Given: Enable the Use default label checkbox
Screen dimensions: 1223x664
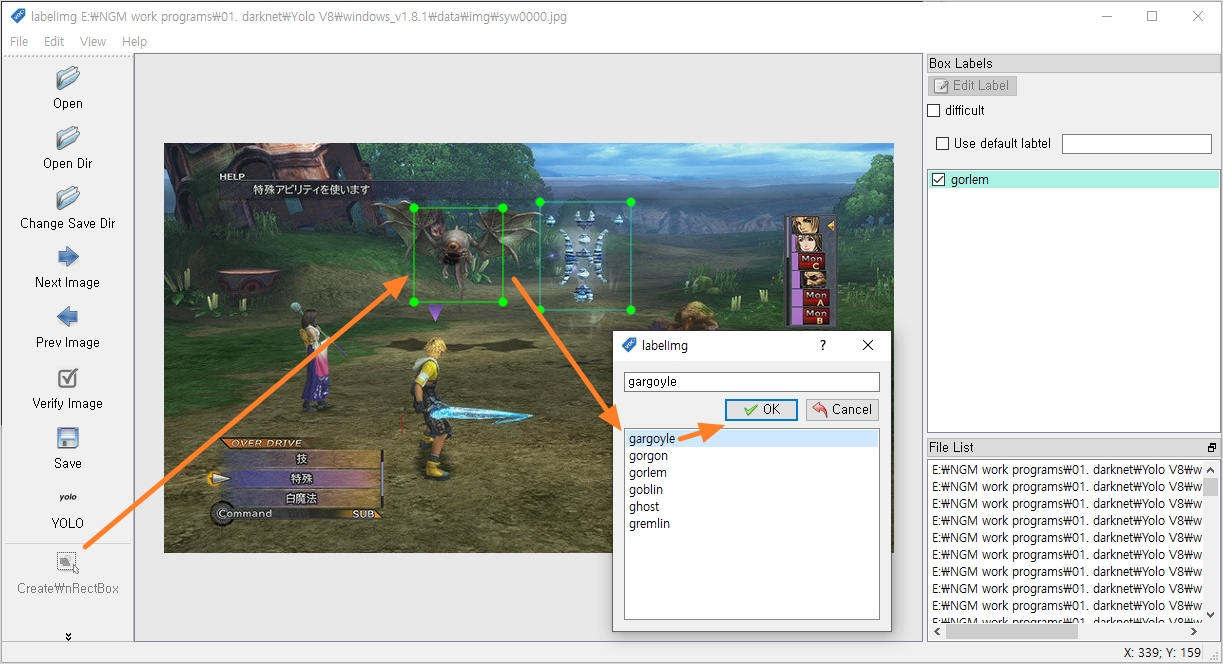Looking at the screenshot, I should coord(942,144).
